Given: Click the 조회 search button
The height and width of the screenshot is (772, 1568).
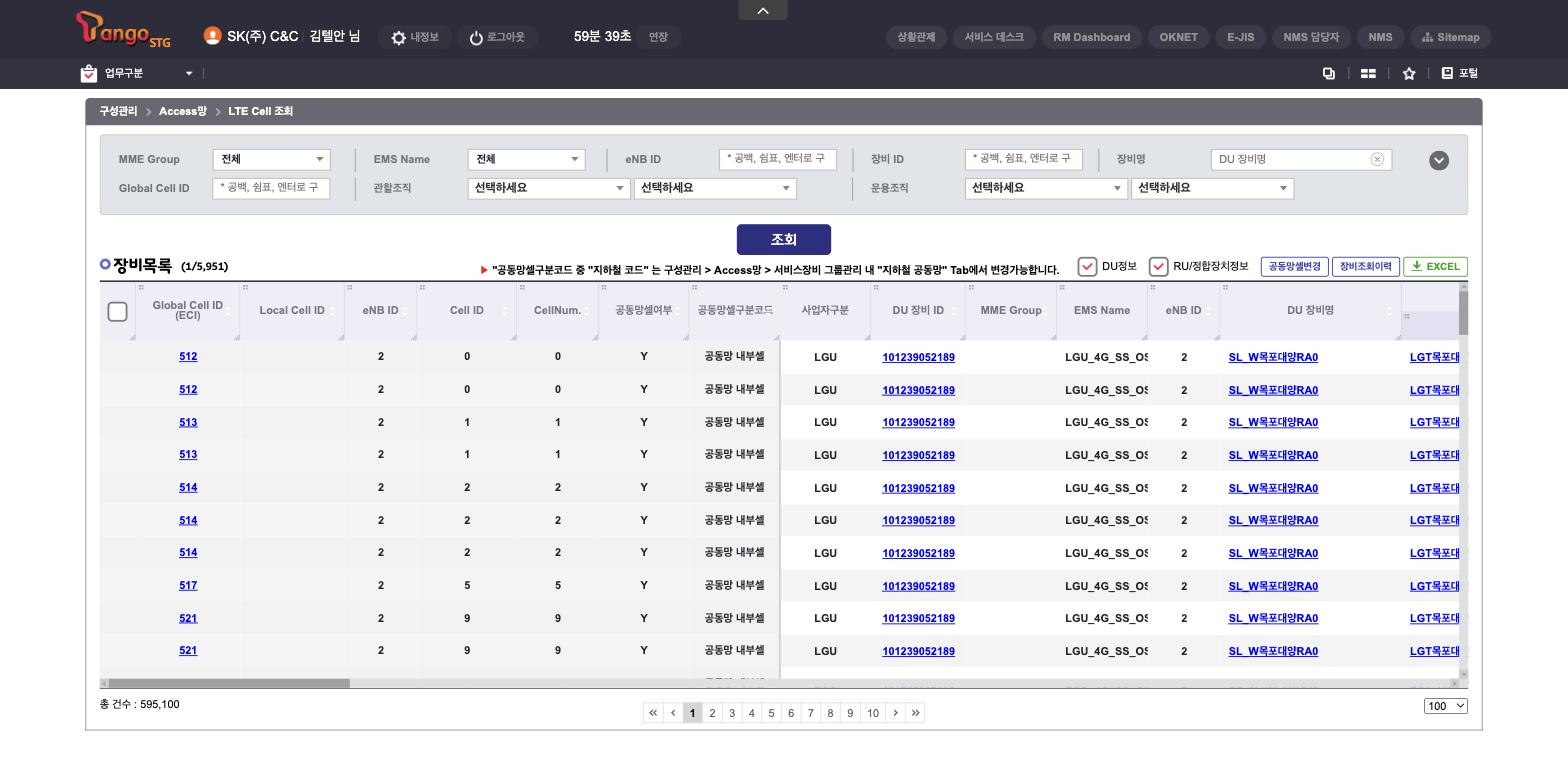Looking at the screenshot, I should point(784,240).
